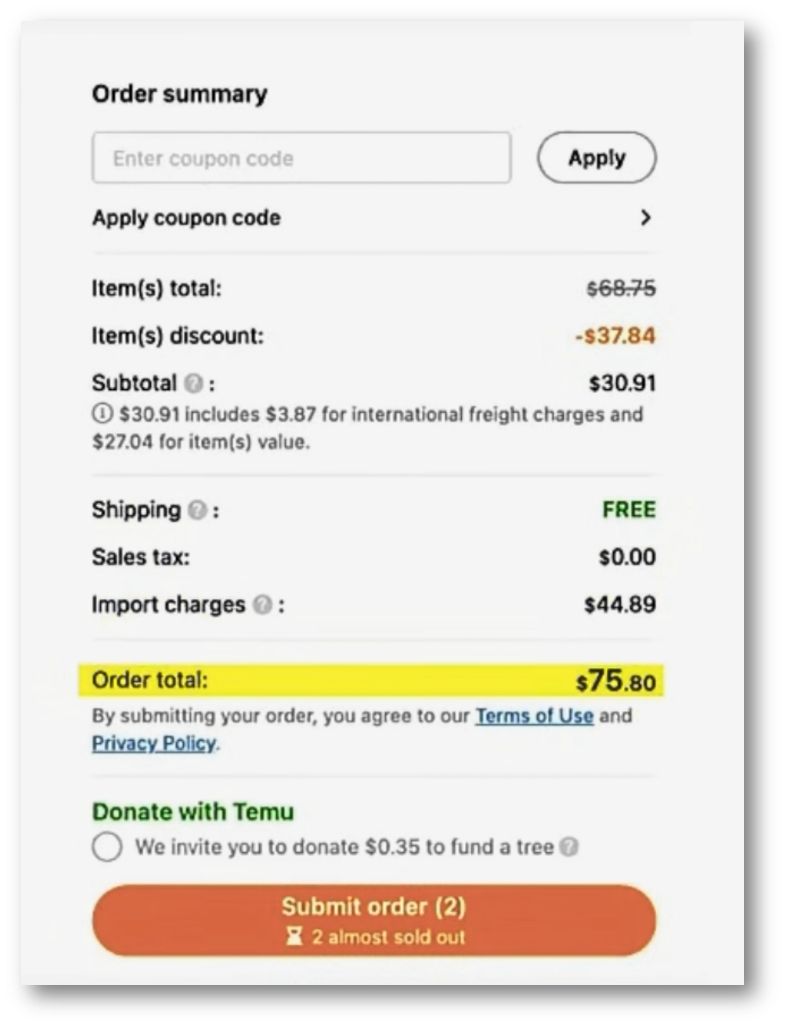Click the Donate with Temu heading

193,812
